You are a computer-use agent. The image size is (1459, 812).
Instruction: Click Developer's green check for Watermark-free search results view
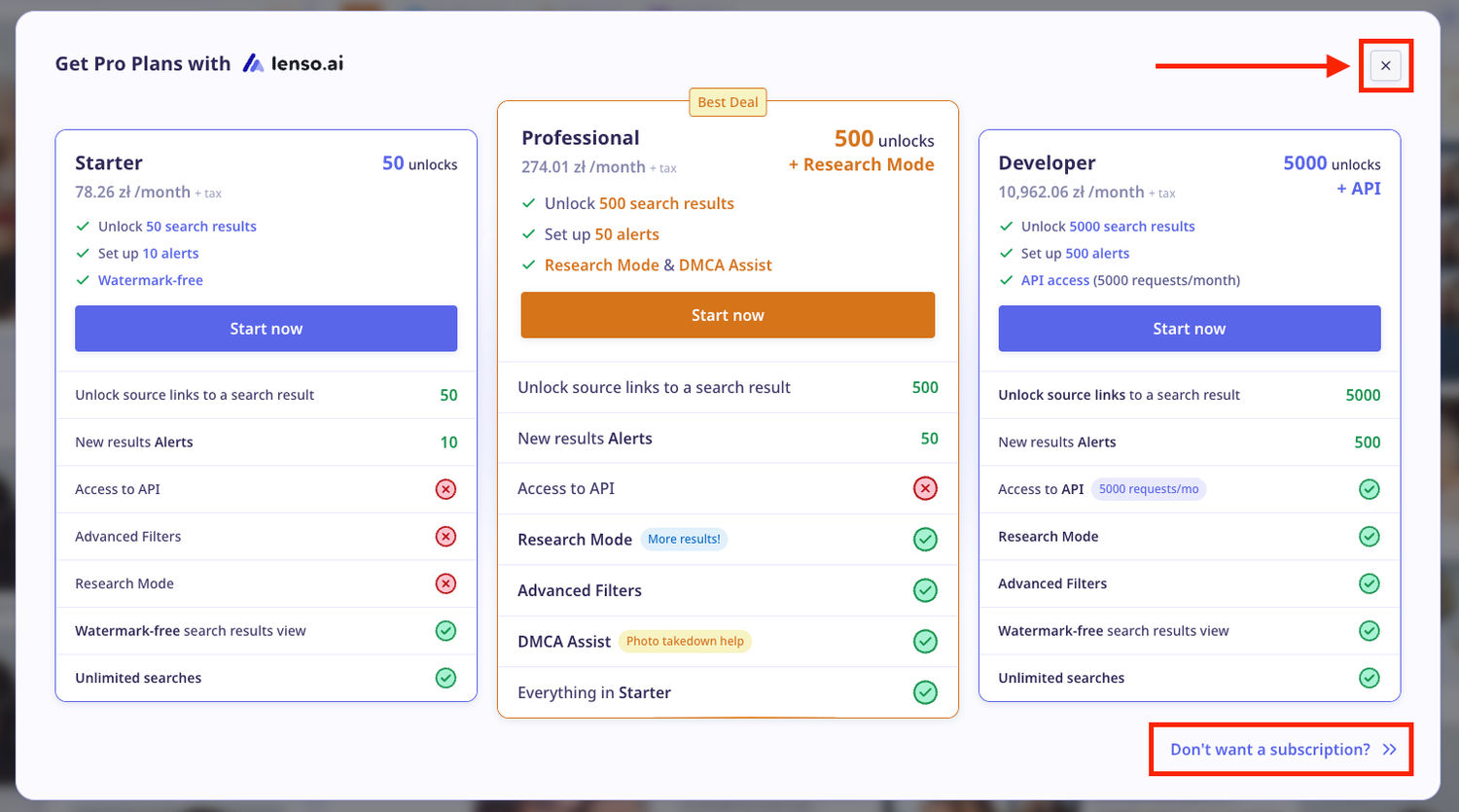click(x=1370, y=631)
